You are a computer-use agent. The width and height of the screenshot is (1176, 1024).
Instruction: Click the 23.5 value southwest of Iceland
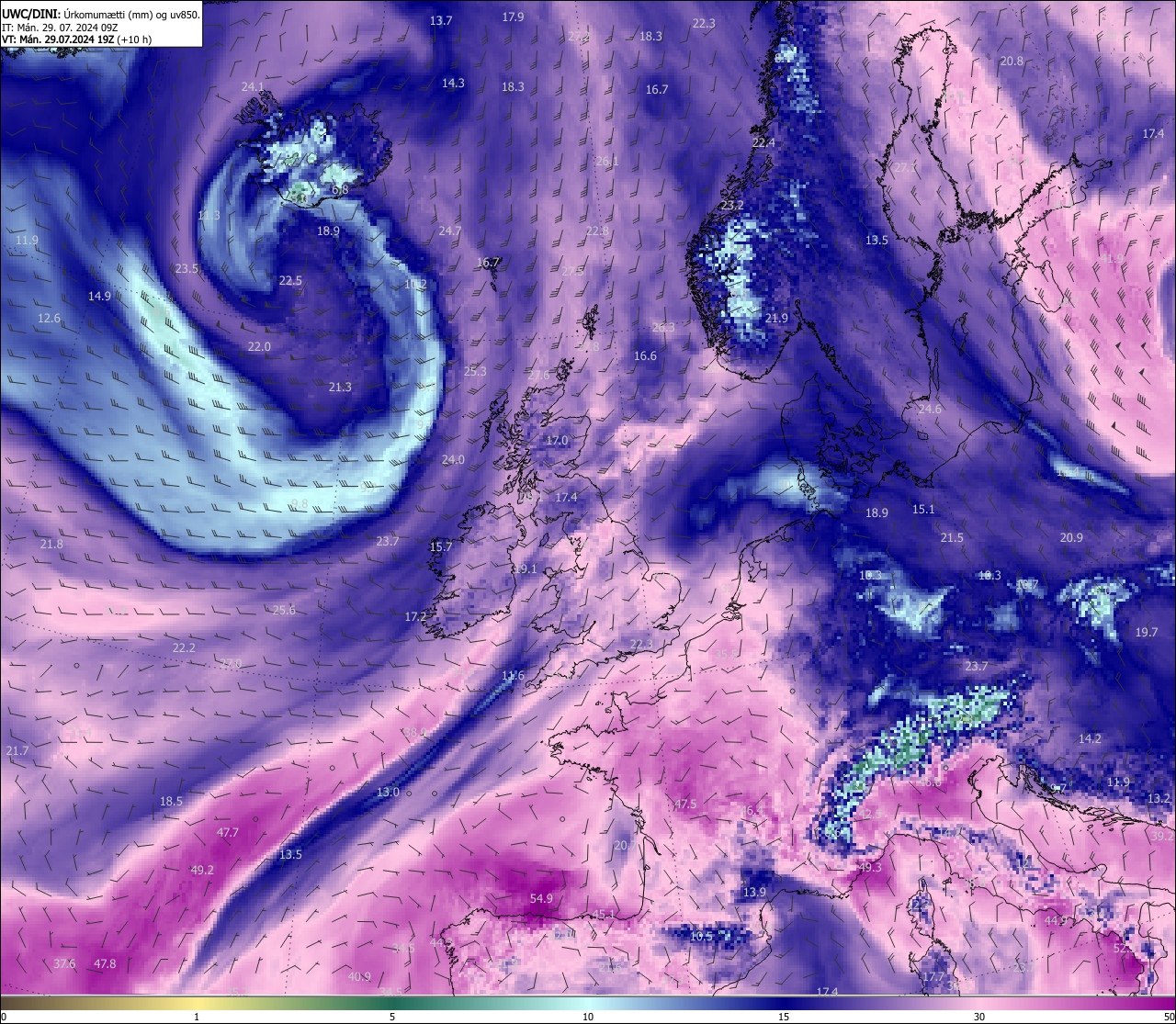coord(187,268)
